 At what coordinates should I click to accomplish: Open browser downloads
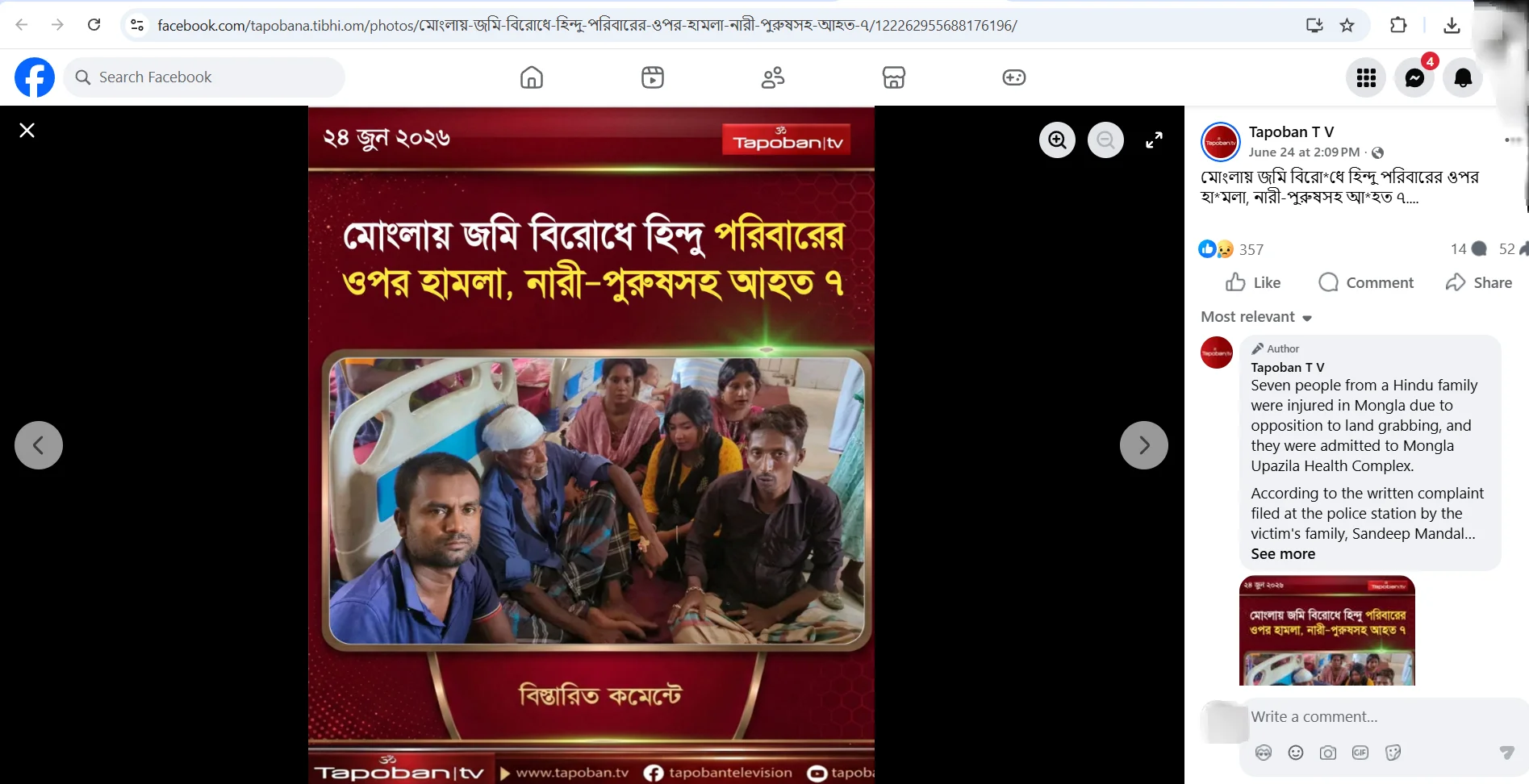[1452, 25]
